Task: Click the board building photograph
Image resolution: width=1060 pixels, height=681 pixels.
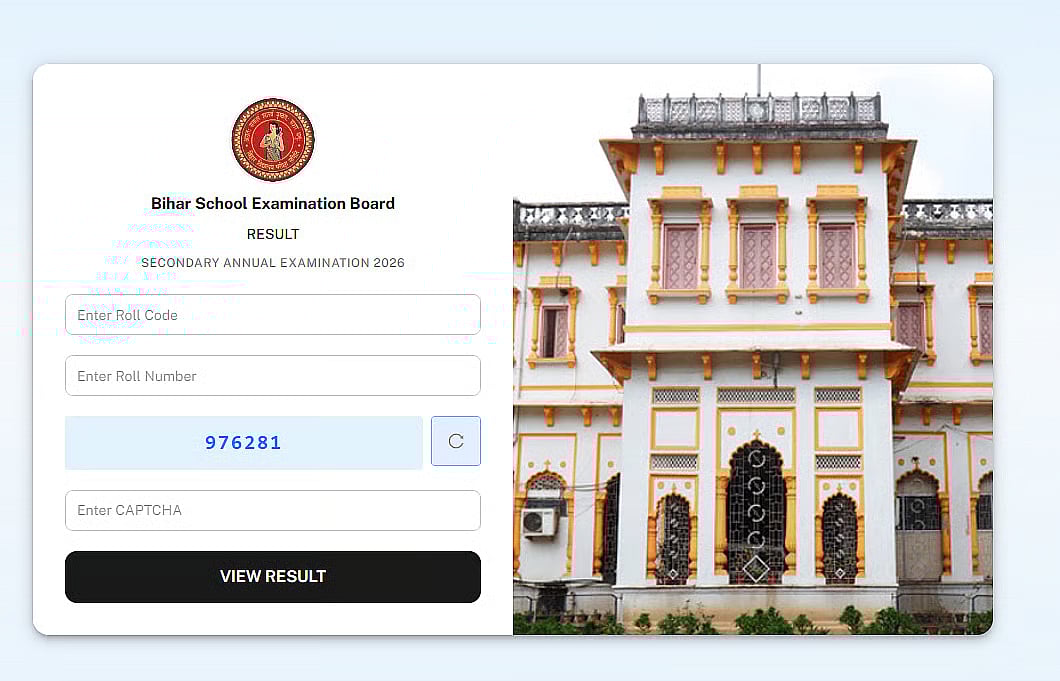Action: (753, 350)
